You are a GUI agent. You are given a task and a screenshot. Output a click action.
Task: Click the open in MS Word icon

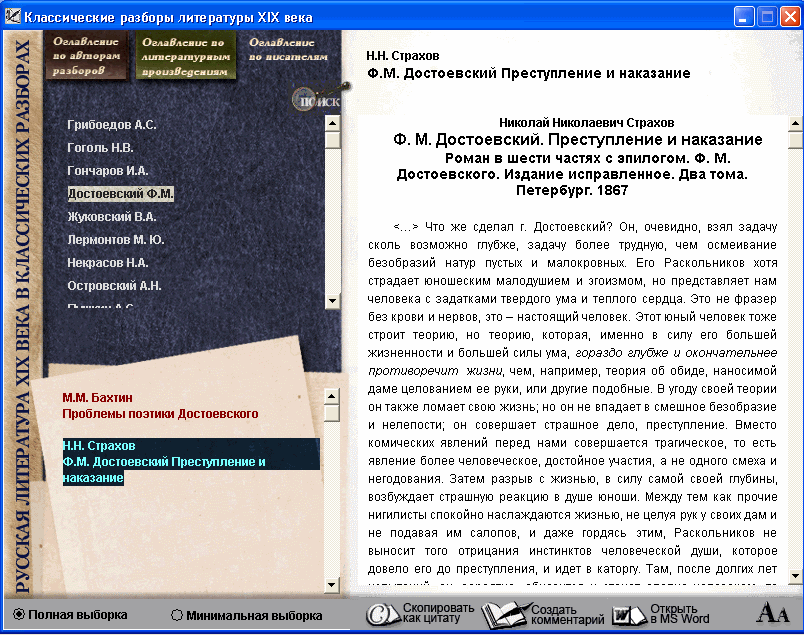(627, 614)
